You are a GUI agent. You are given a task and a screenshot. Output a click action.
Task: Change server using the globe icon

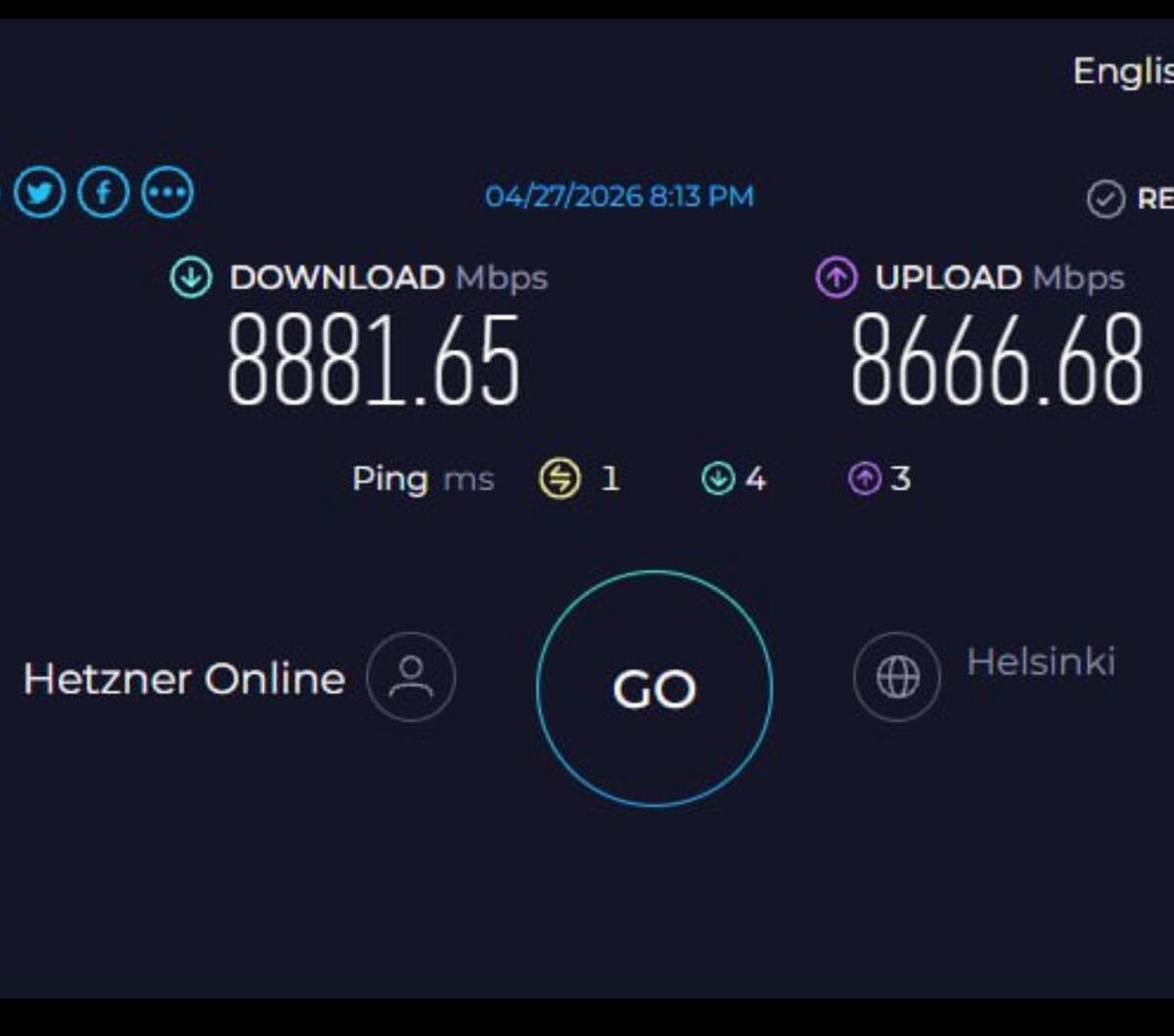coord(897,677)
